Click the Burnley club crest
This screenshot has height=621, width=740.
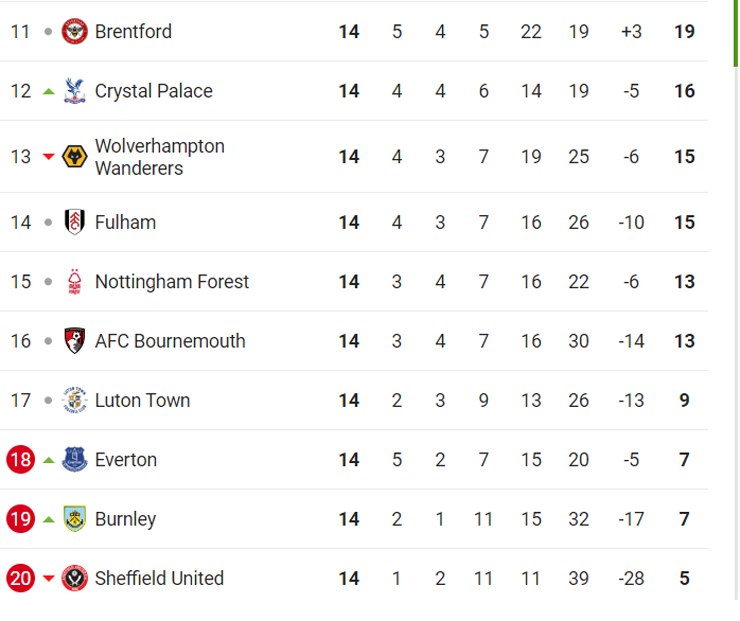tap(75, 519)
